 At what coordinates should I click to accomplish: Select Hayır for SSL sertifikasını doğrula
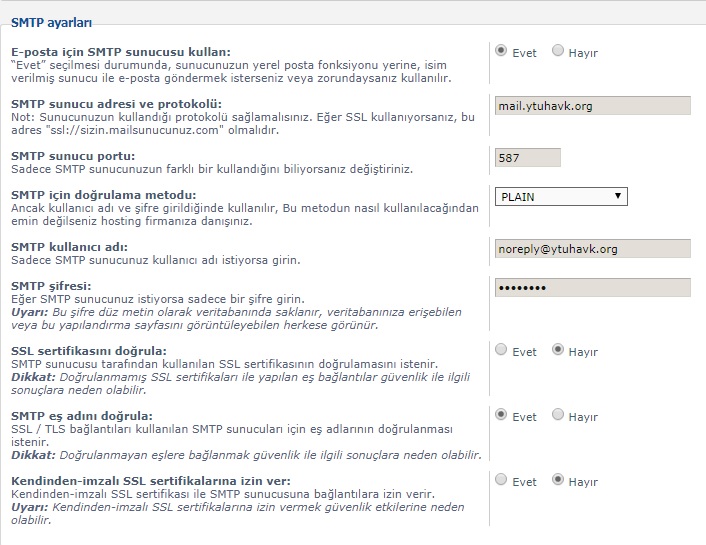558,350
